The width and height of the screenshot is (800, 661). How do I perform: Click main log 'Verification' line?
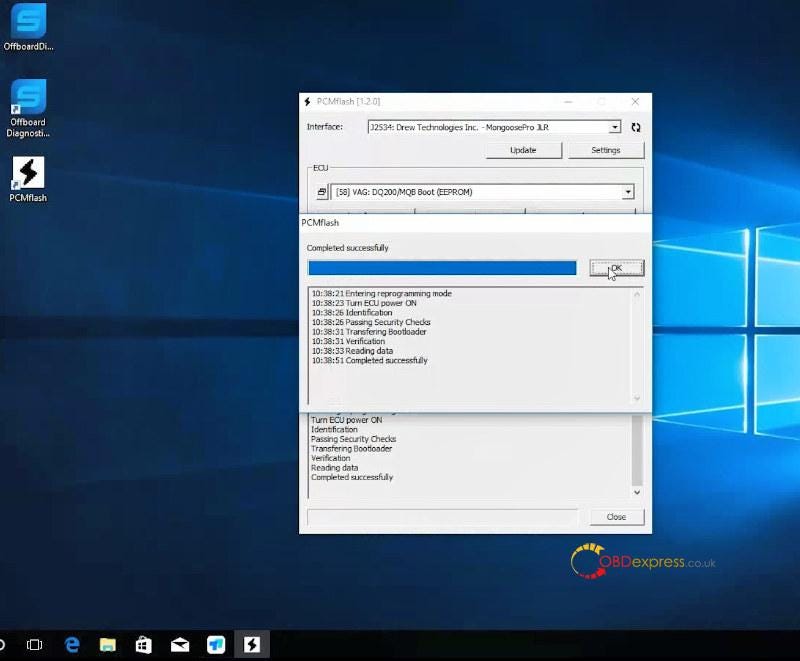pyautogui.click(x=331, y=458)
